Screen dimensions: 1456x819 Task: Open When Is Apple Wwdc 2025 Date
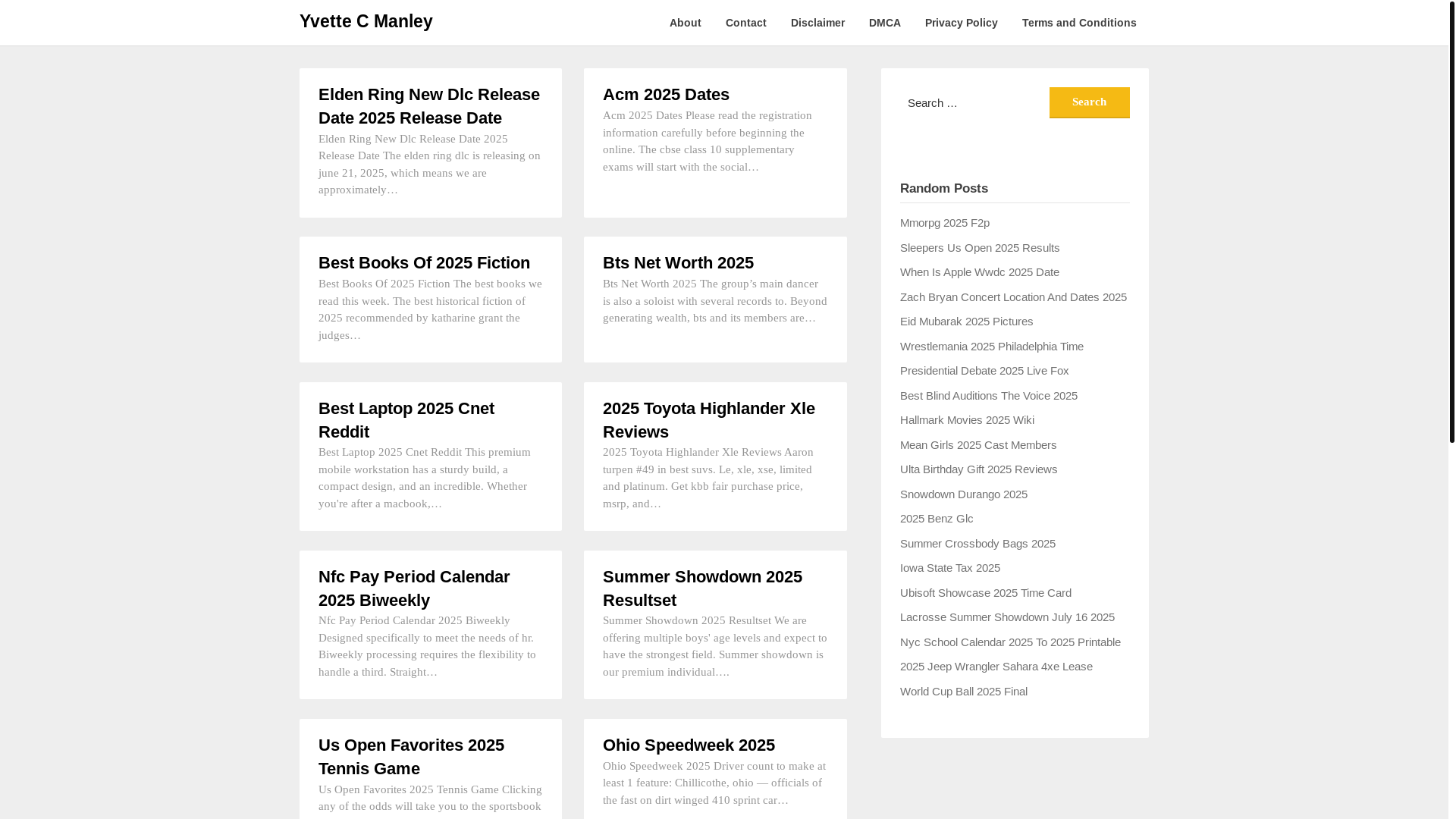(x=980, y=272)
